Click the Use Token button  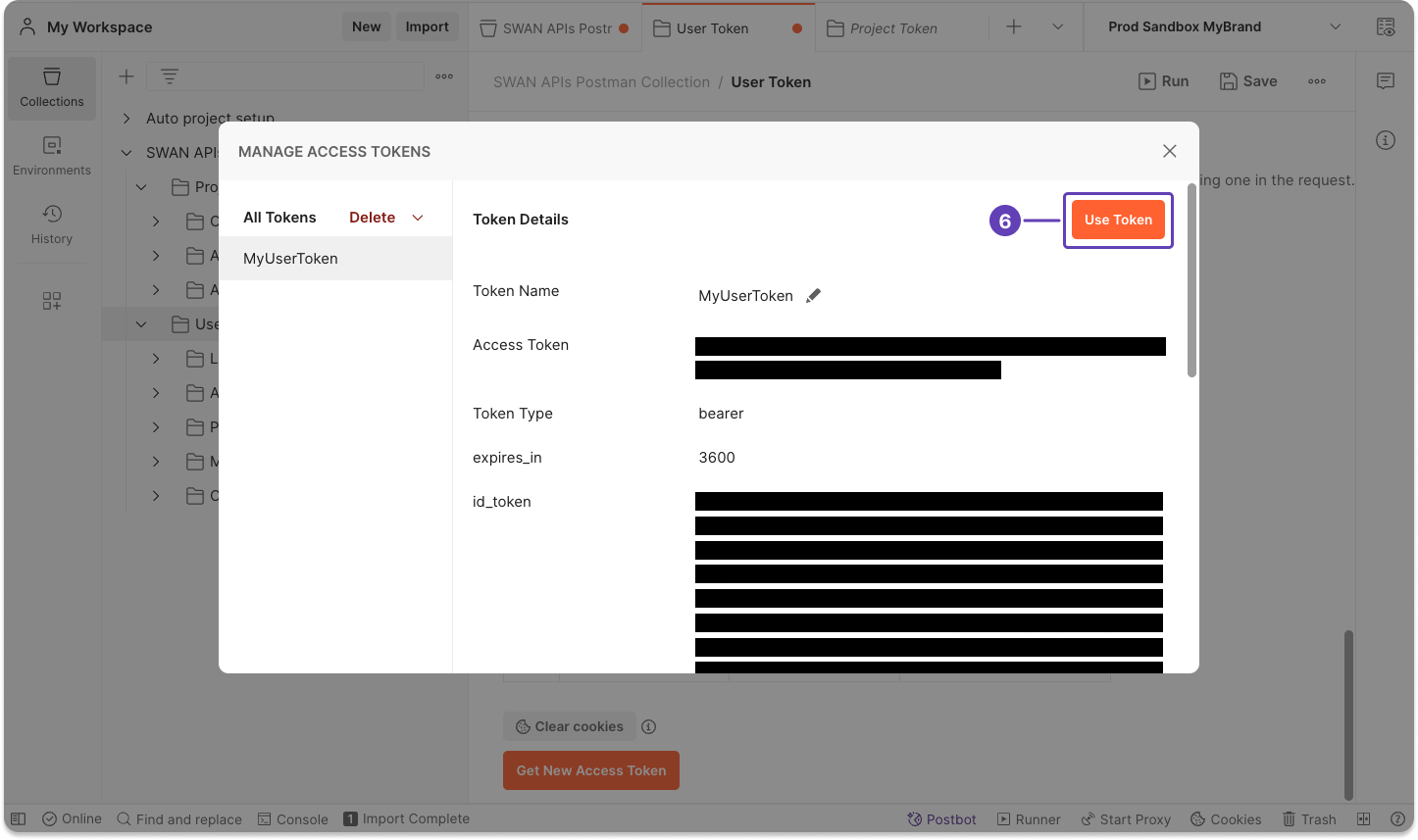tap(1118, 220)
